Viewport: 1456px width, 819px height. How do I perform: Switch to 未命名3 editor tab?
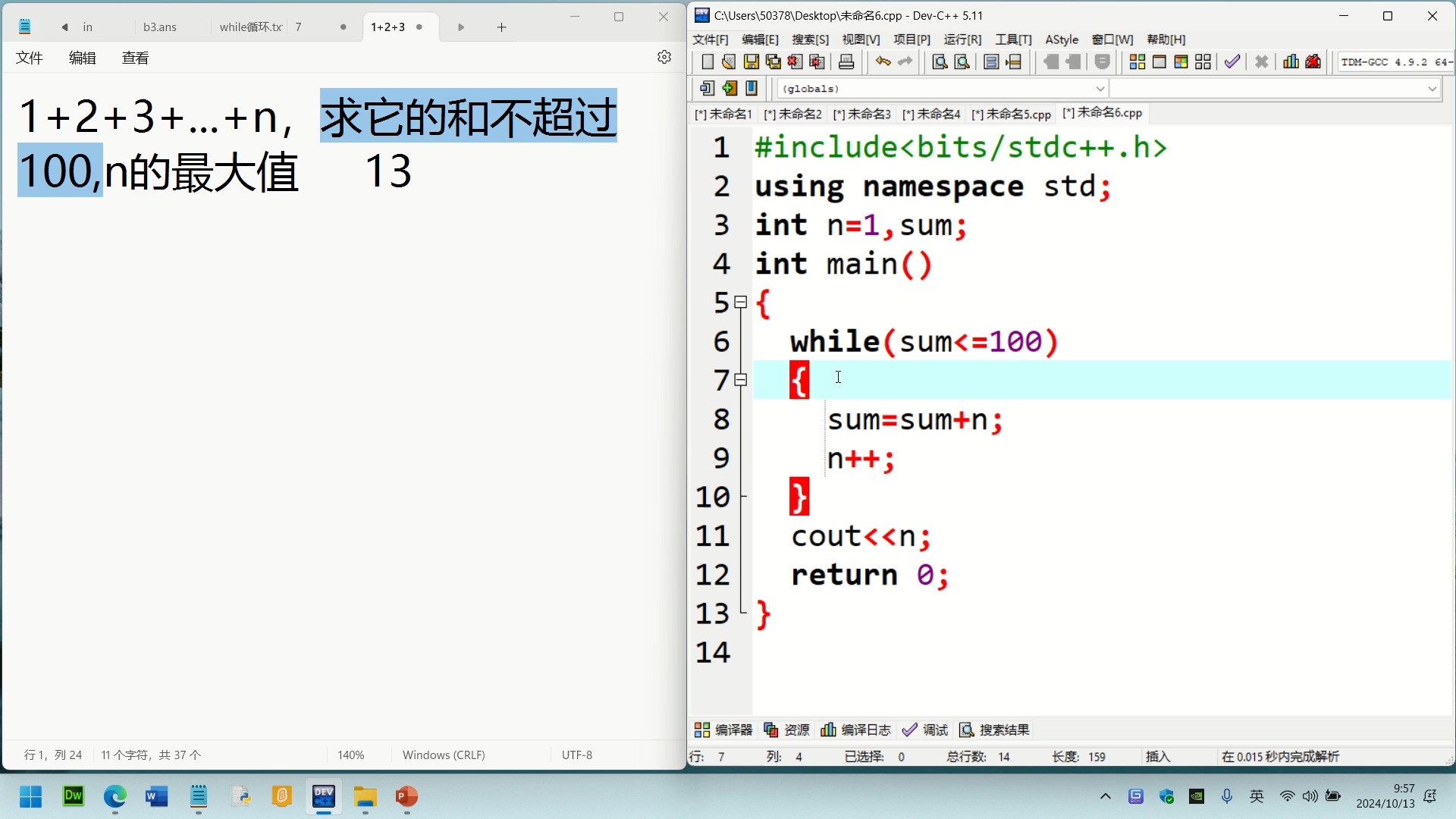[862, 114]
